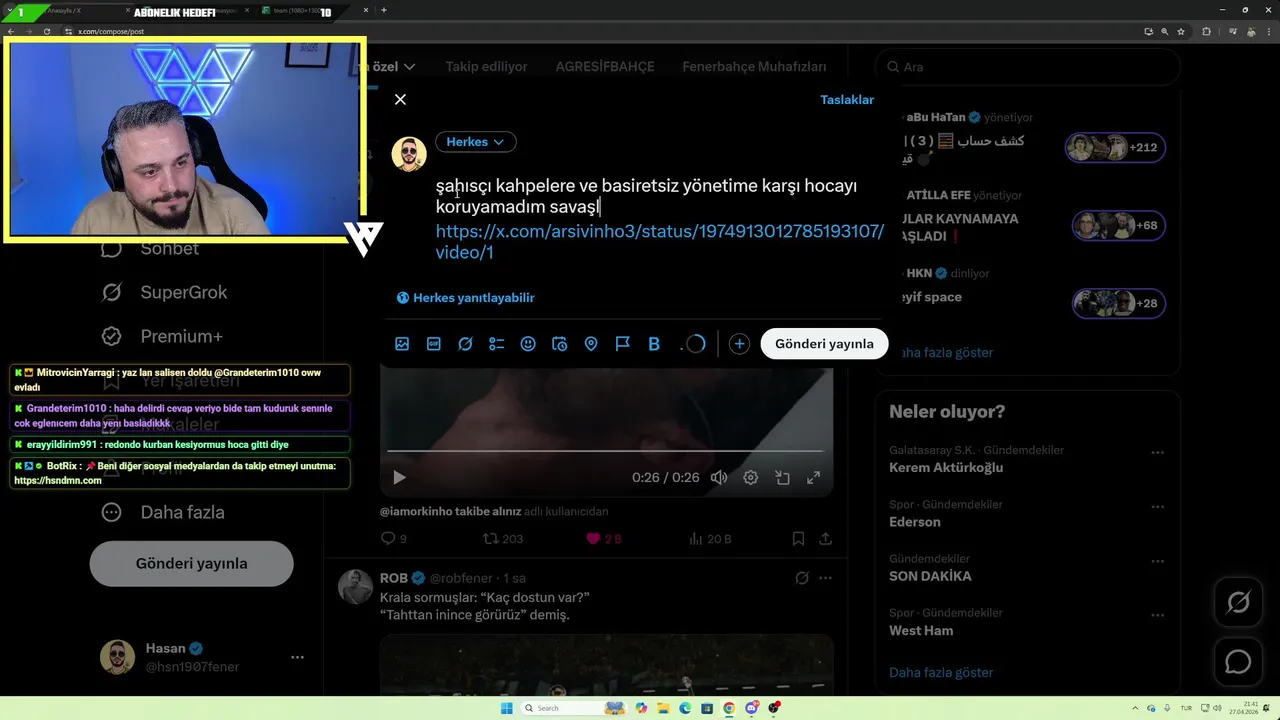Open the emoji picker
This screenshot has width=1280, height=720.
528,344
